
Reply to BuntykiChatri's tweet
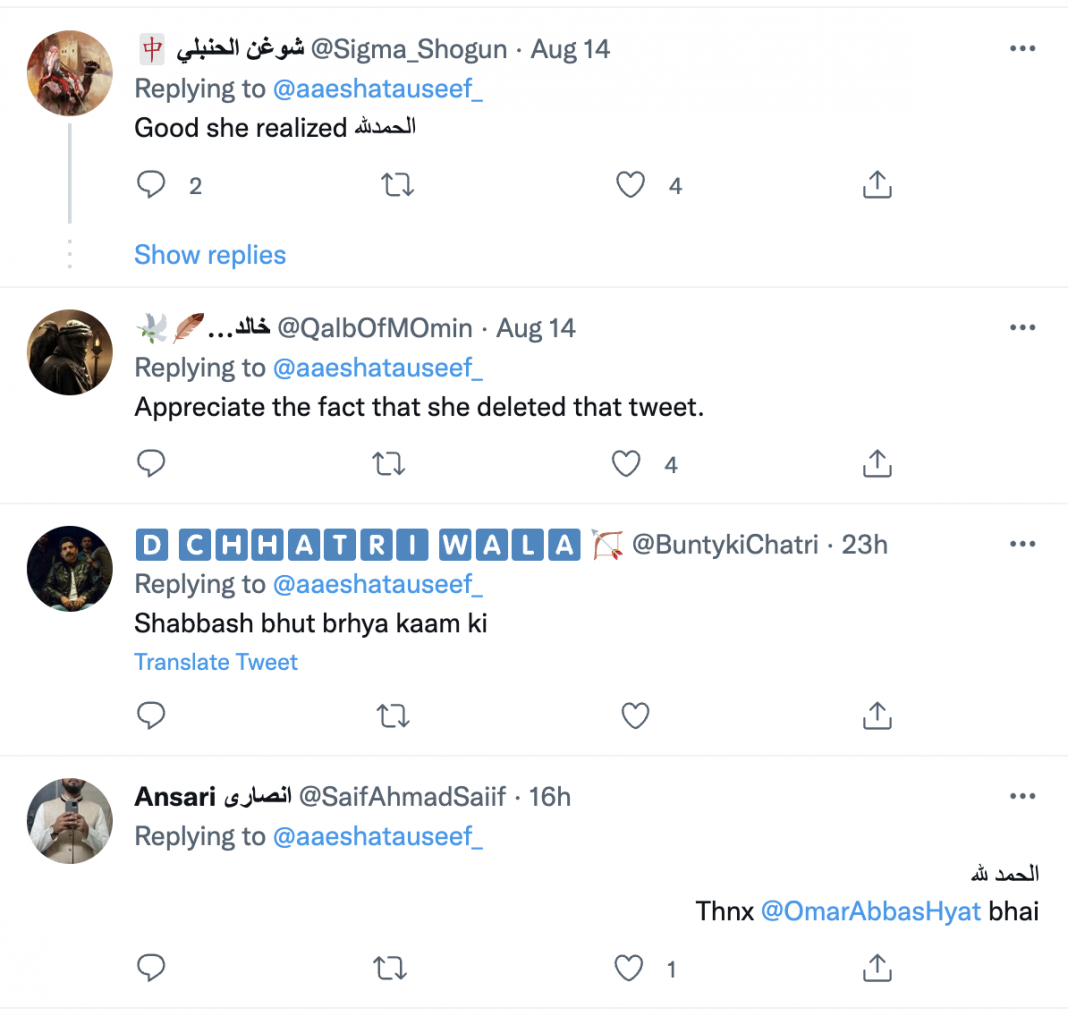151,715
